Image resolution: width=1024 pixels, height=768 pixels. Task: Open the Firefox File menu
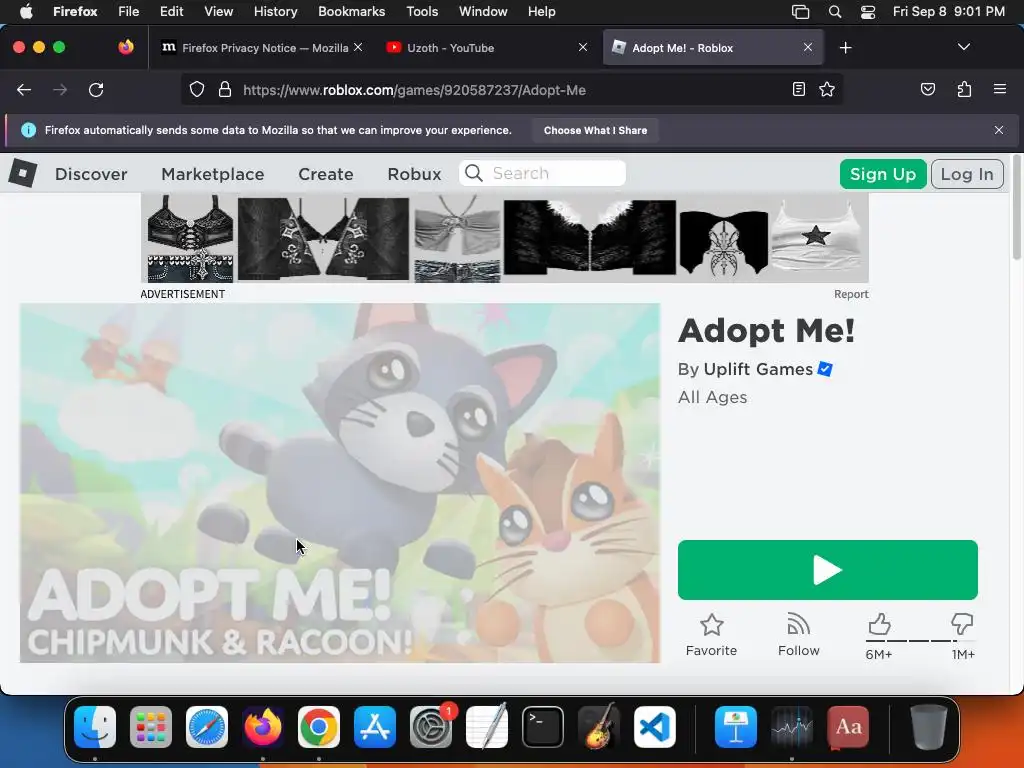[129, 11]
